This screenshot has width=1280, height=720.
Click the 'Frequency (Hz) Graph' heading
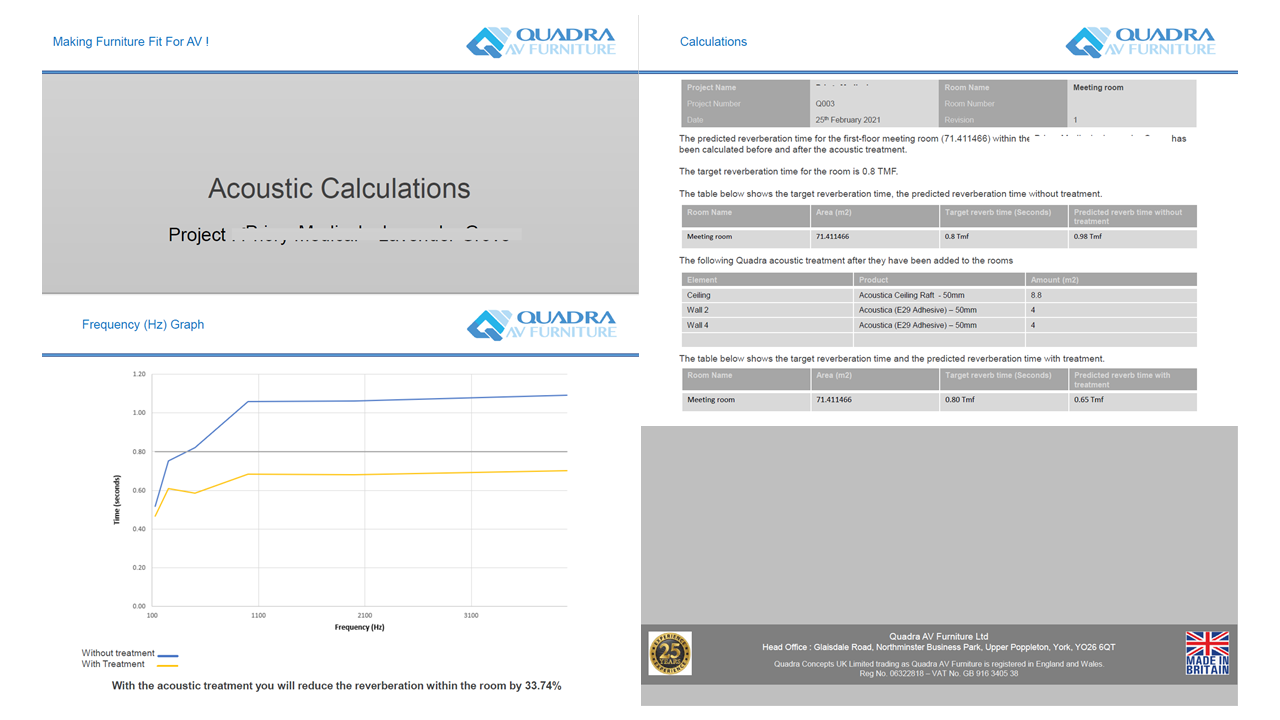click(x=143, y=325)
